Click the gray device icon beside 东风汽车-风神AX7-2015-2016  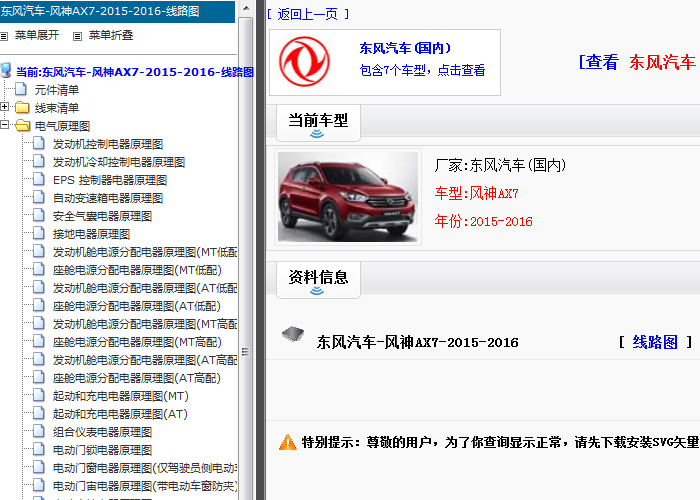click(x=293, y=334)
